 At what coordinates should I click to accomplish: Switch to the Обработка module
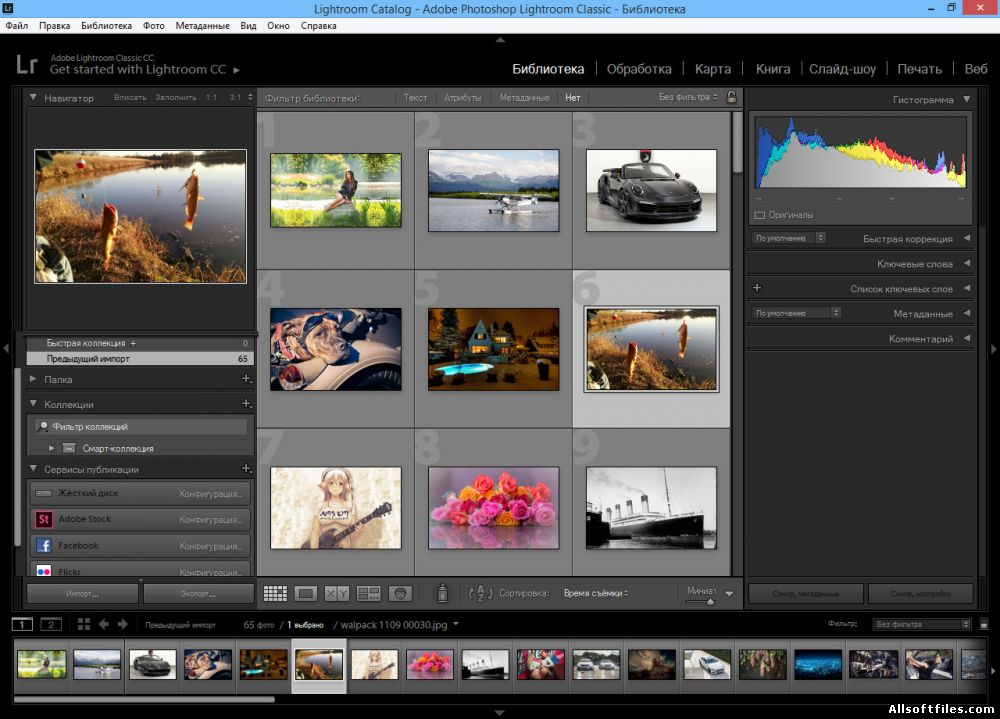639,69
